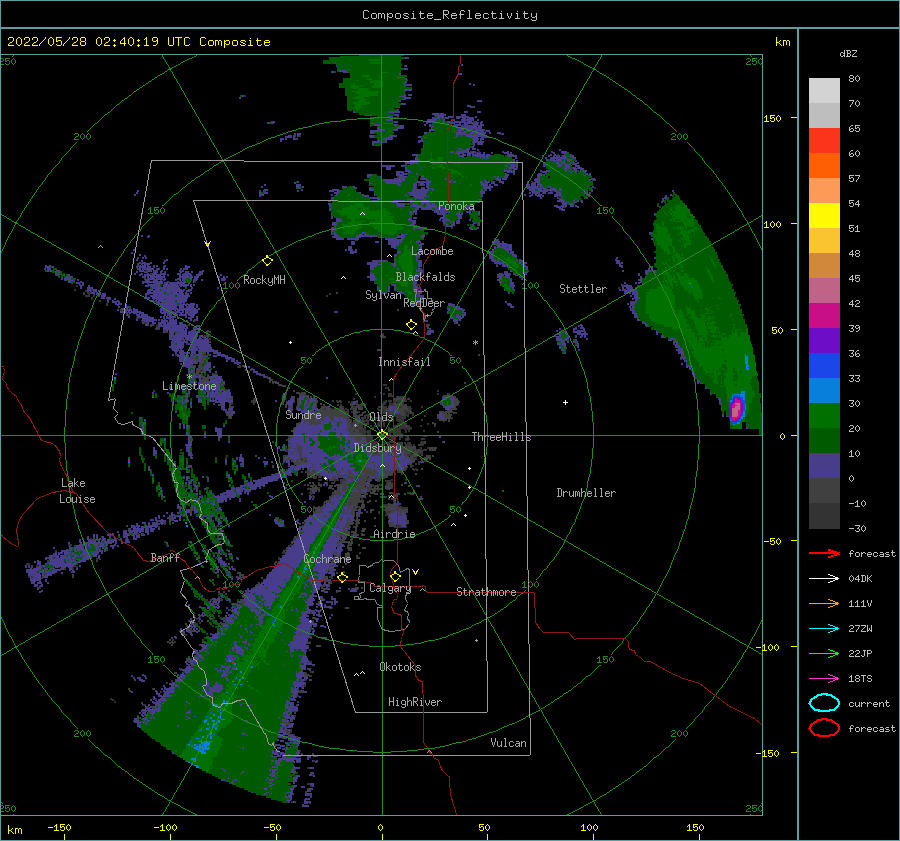Click the red 60–65 dBZ color swatch
This screenshot has width=900, height=841.
pos(824,141)
